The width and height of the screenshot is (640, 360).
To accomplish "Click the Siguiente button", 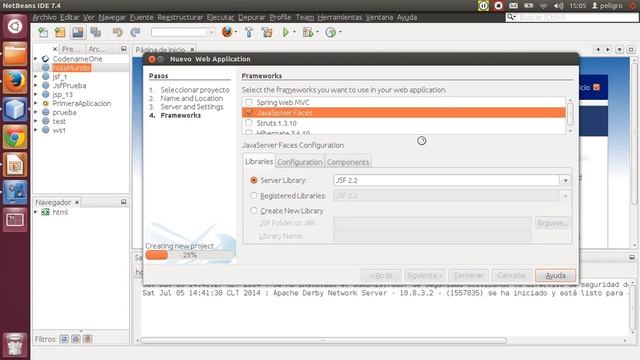I will pyautogui.click(x=424, y=276).
